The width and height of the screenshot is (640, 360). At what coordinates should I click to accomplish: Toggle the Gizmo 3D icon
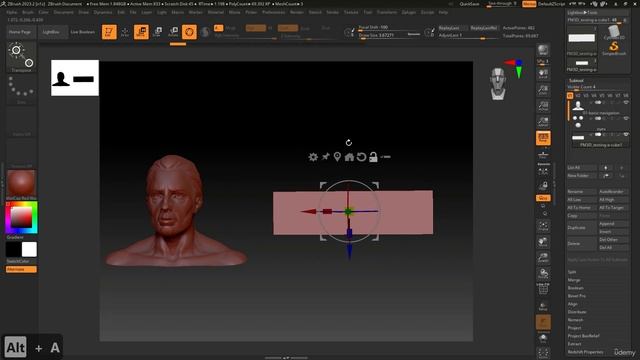click(189, 32)
